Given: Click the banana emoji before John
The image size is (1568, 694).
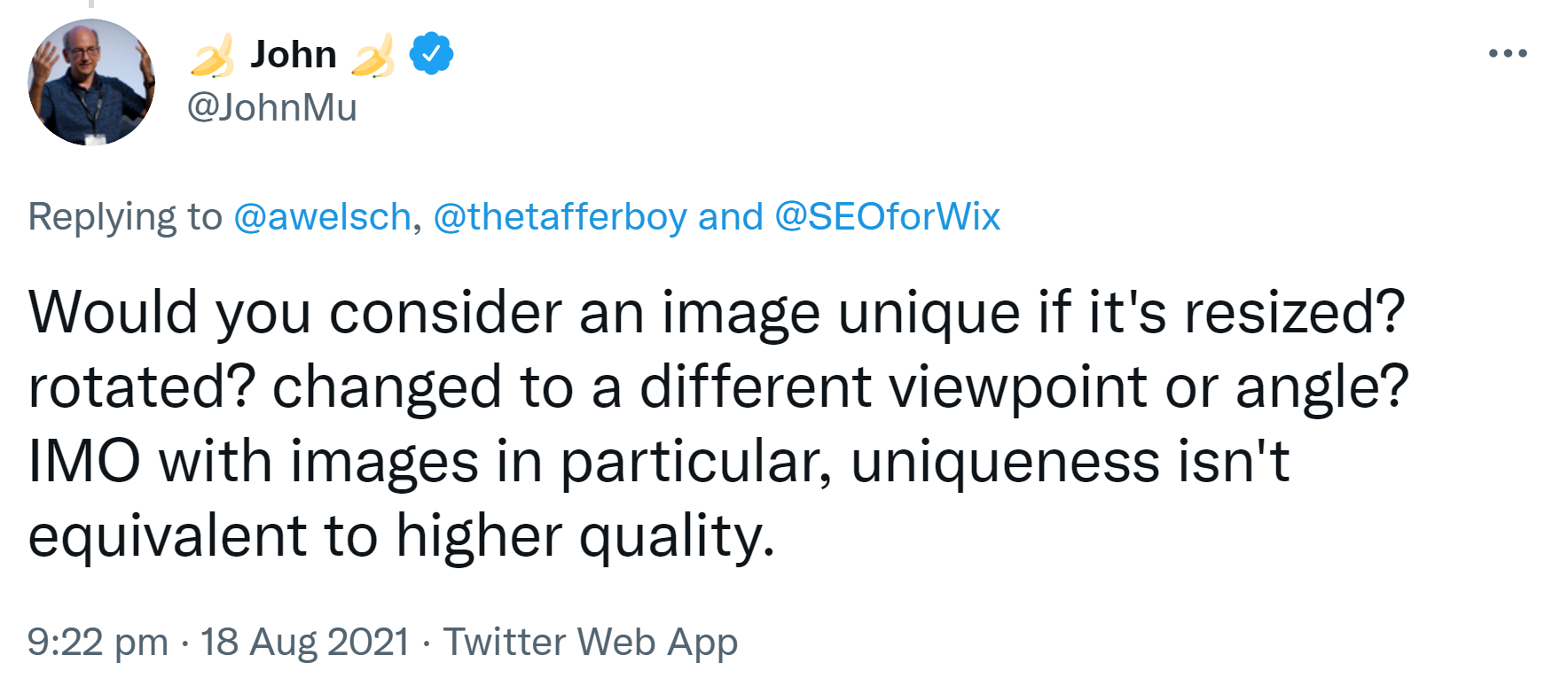Looking at the screenshot, I should click(213, 56).
